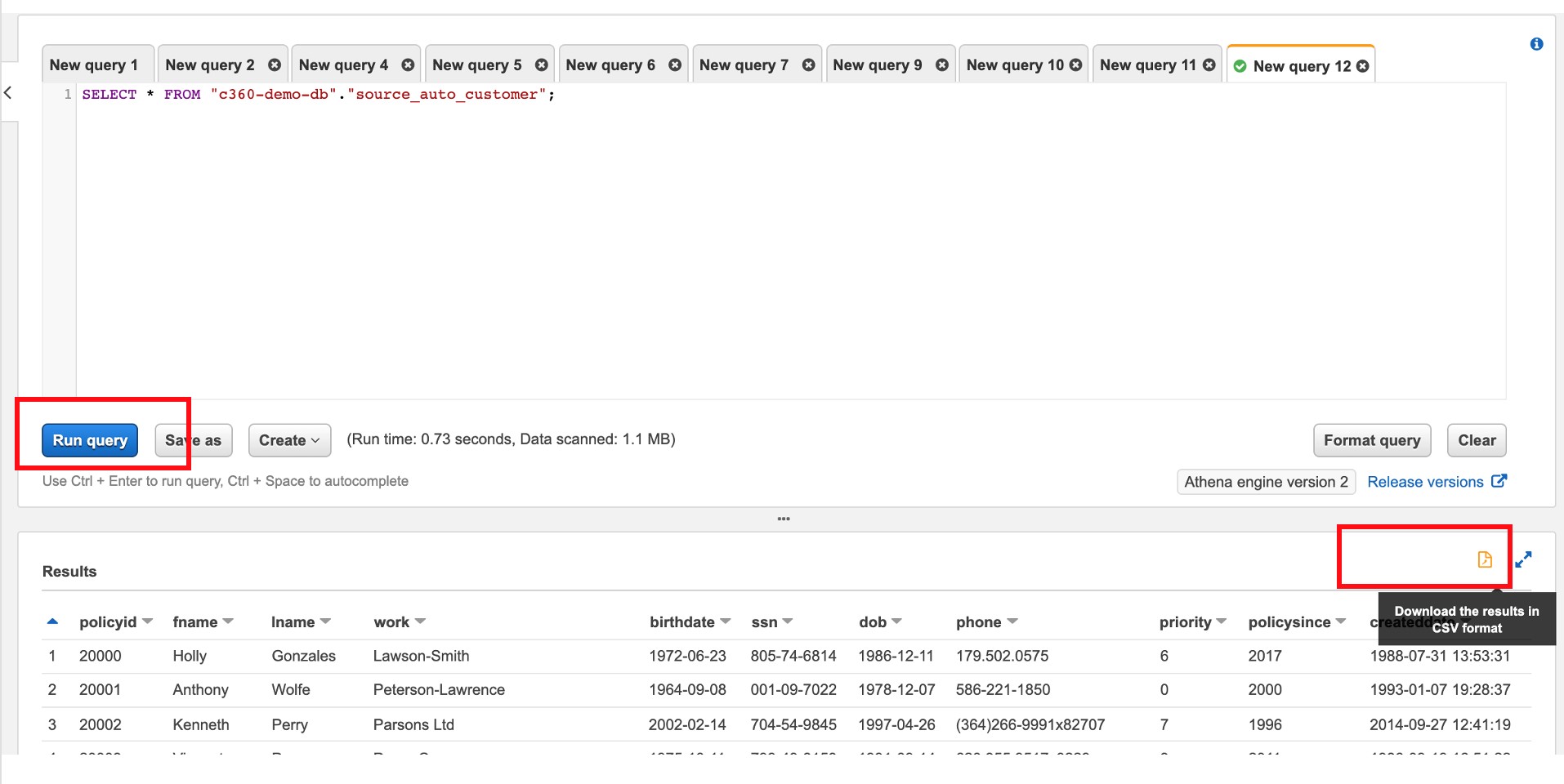The width and height of the screenshot is (1564, 784).
Task: Download results as CSV file icon
Action: 1485,559
